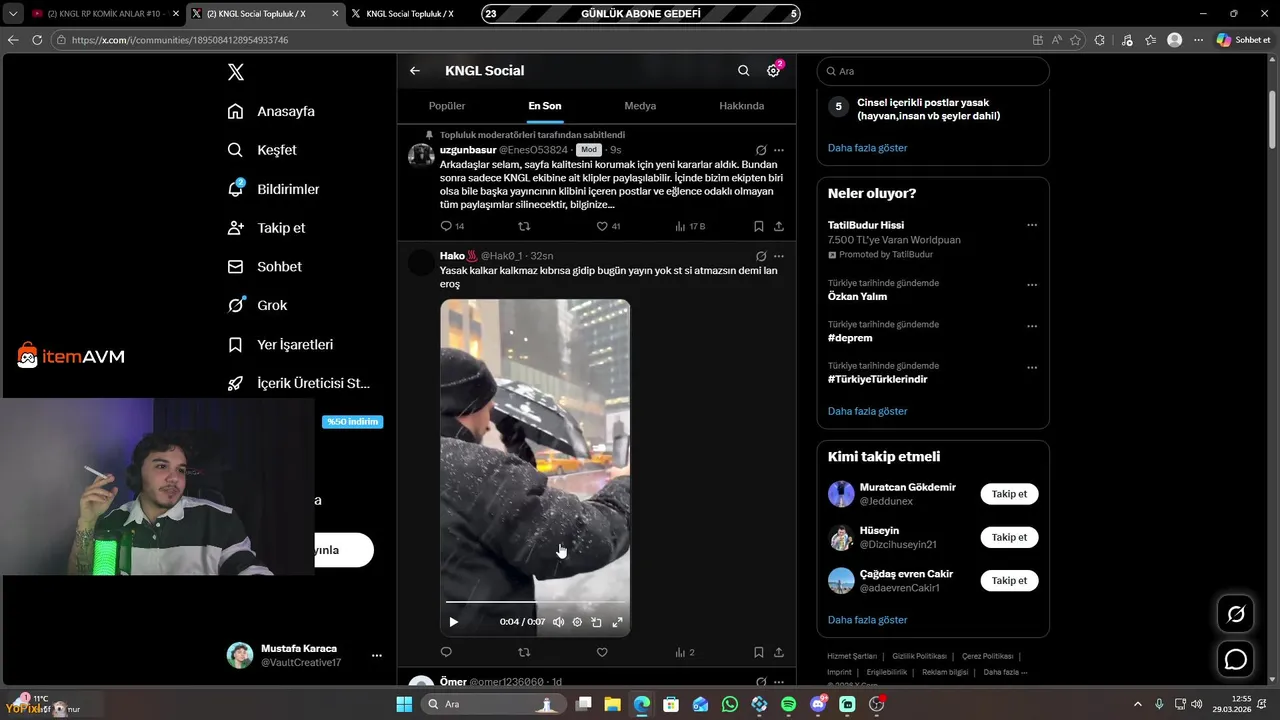
Task: Click the Grok icon on Hako's post
Action: click(x=761, y=256)
